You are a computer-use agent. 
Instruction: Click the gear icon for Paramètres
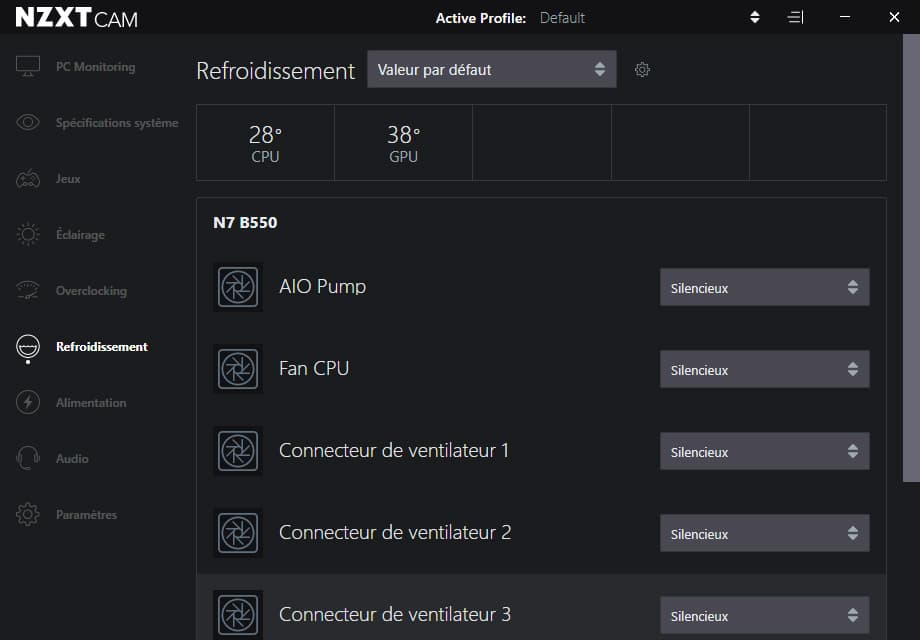point(28,514)
